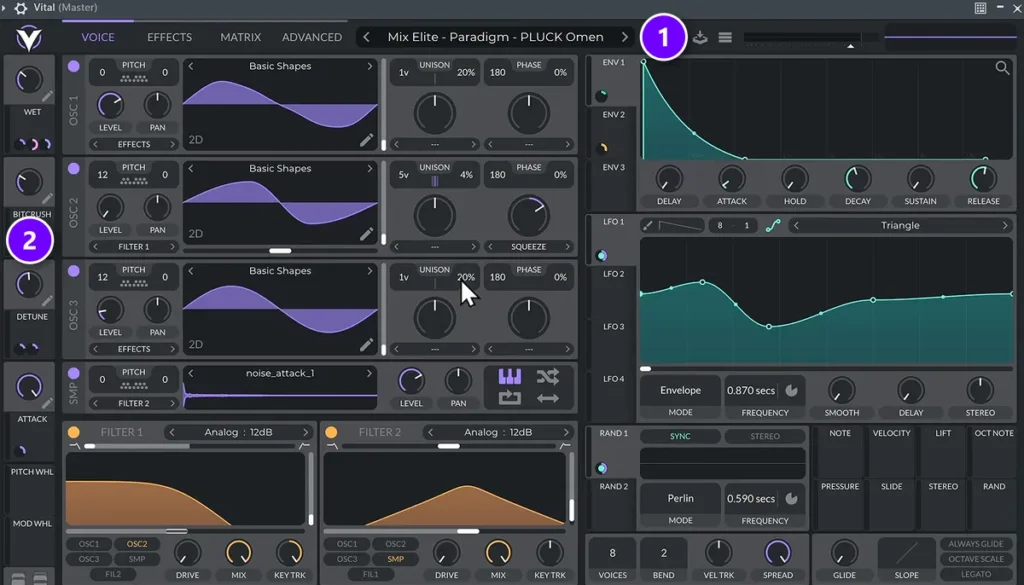The image size is (1024, 585).
Task: Toggle OSC2 input on Filter 1
Action: point(136,544)
